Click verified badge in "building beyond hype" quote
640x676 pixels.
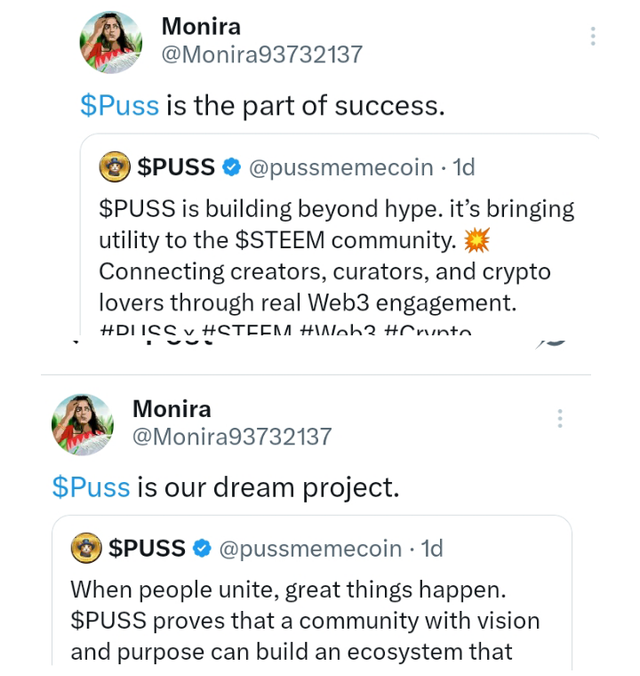pos(231,168)
